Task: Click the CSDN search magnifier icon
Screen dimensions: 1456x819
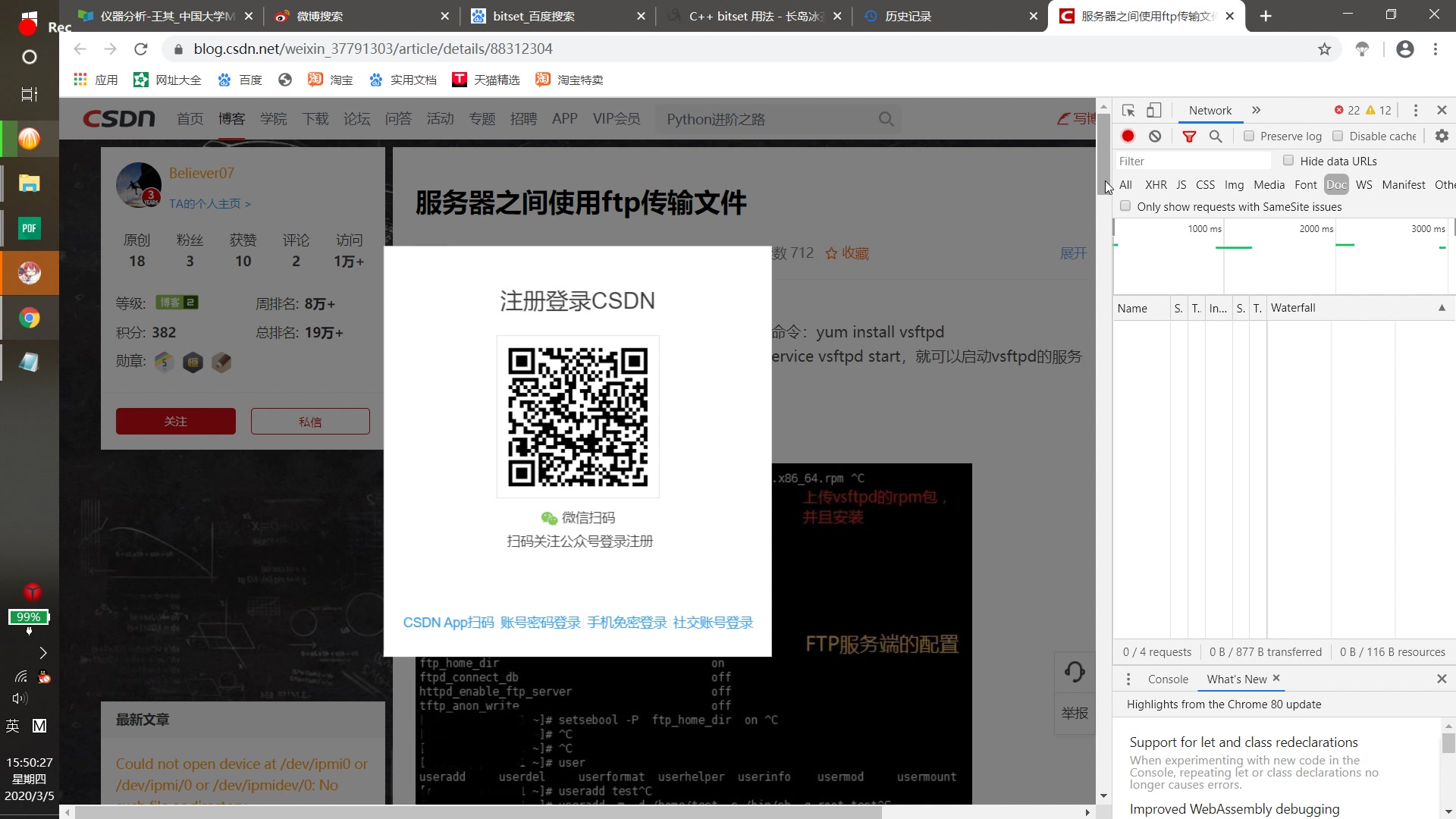Action: pos(886,119)
